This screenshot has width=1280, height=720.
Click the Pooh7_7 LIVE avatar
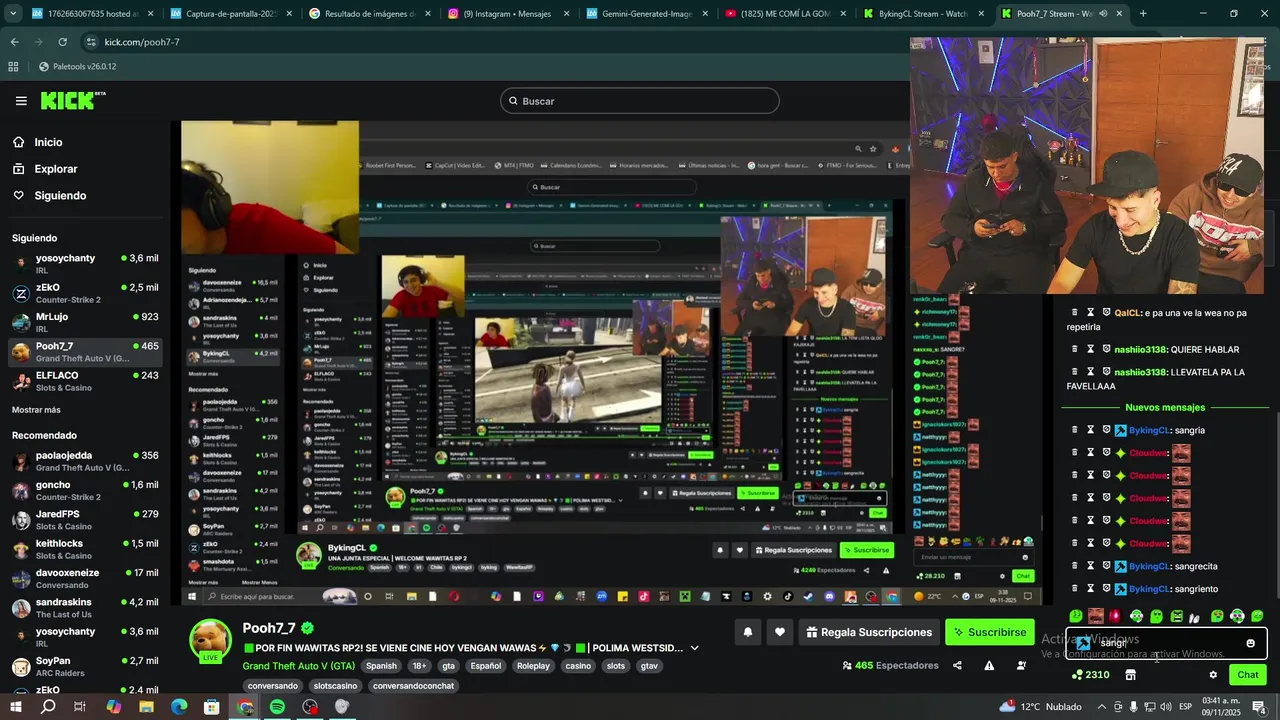pos(210,641)
